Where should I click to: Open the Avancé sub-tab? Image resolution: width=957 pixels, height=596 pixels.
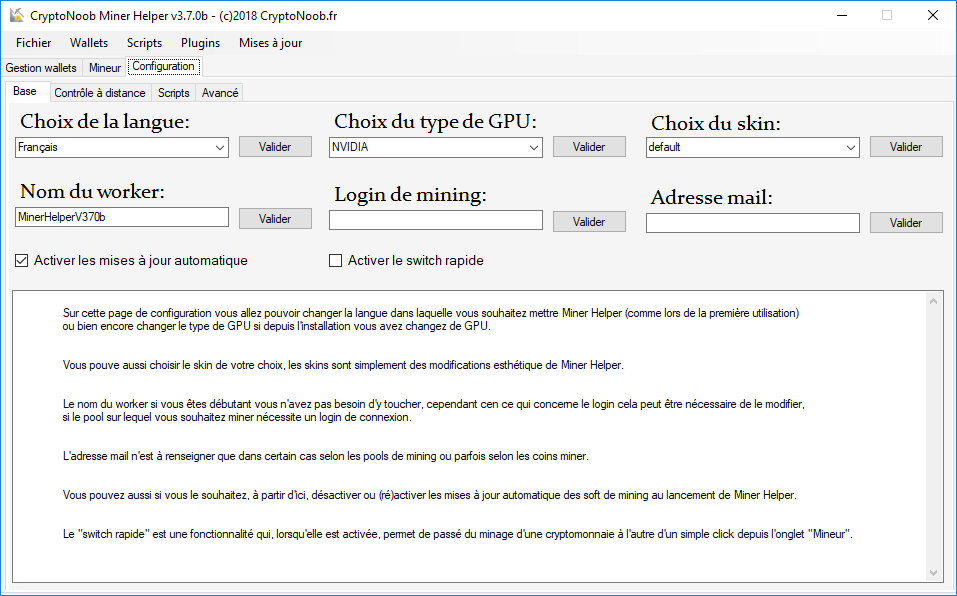coord(220,93)
